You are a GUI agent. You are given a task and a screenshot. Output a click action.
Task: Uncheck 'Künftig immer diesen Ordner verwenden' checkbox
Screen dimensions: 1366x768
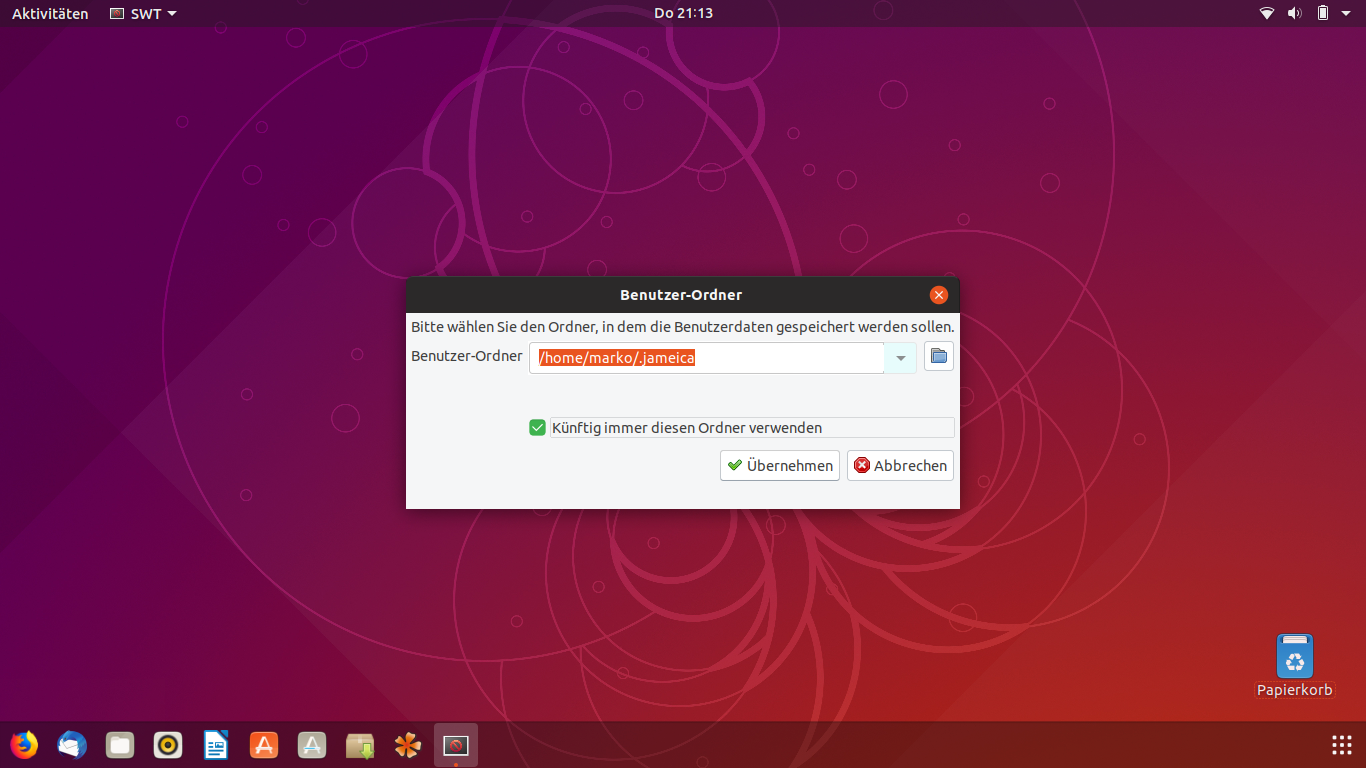(x=537, y=428)
